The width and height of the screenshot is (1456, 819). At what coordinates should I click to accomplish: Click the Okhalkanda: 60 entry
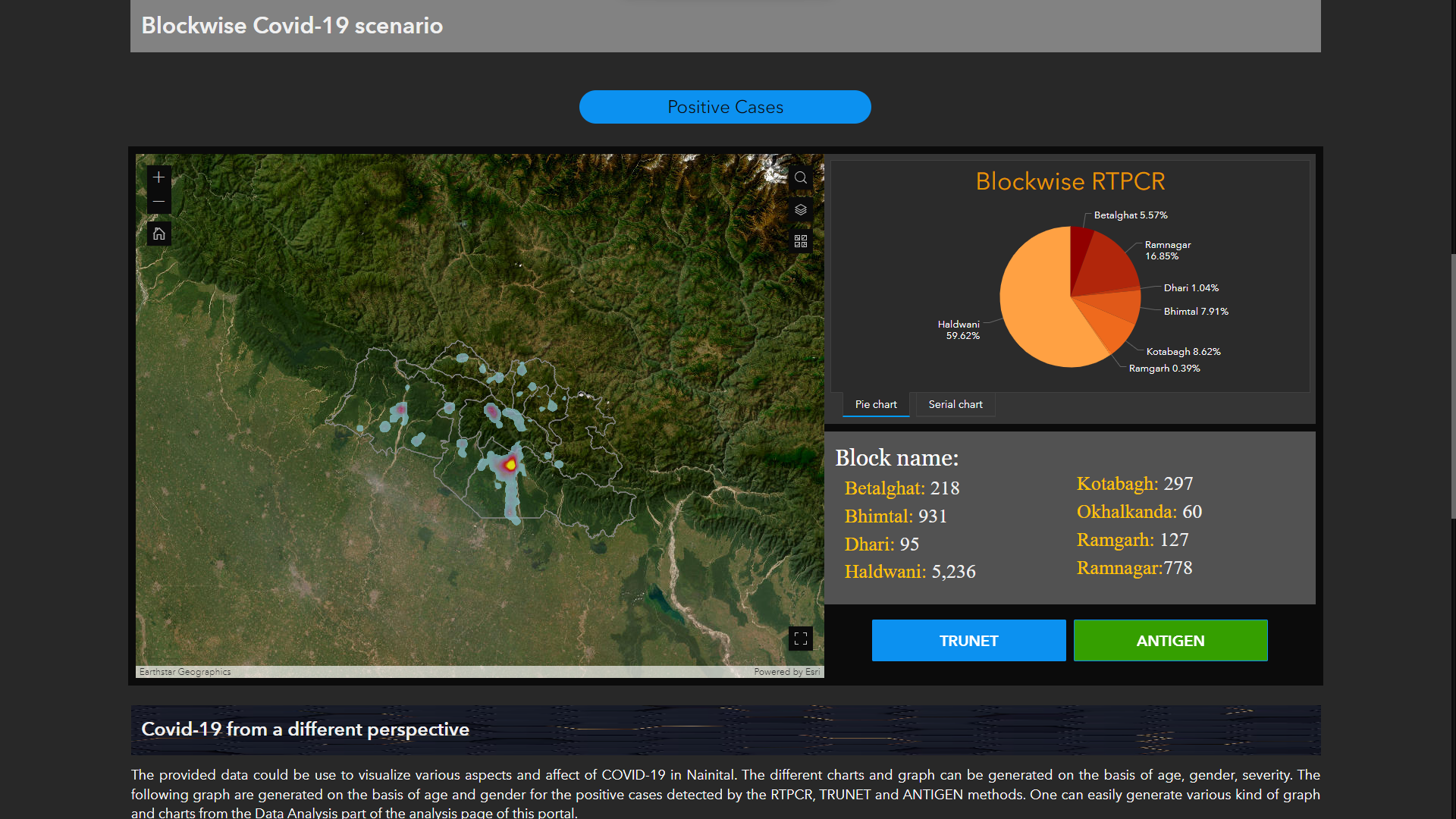tap(1139, 512)
